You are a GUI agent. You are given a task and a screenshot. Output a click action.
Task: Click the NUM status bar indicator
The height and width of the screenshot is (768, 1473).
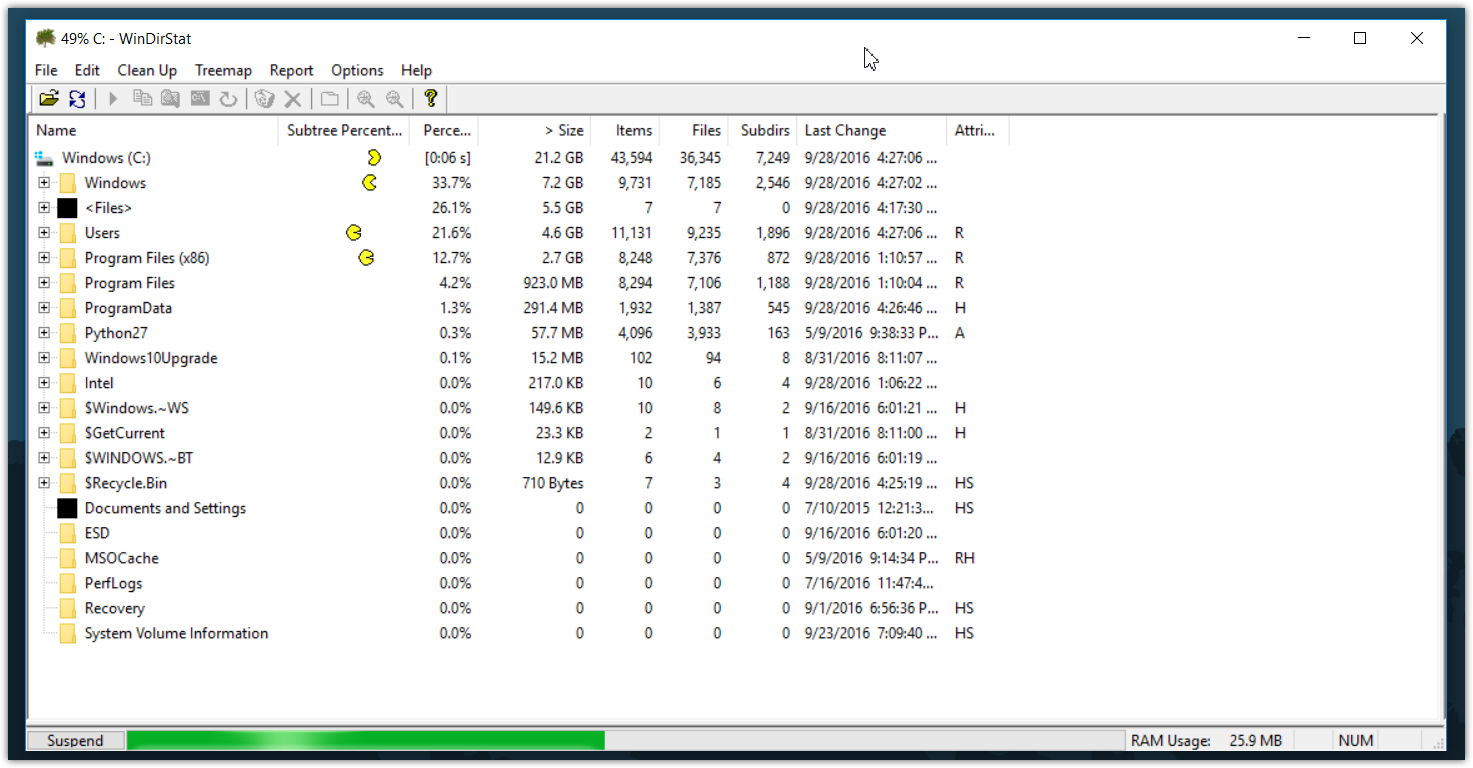tap(1355, 741)
